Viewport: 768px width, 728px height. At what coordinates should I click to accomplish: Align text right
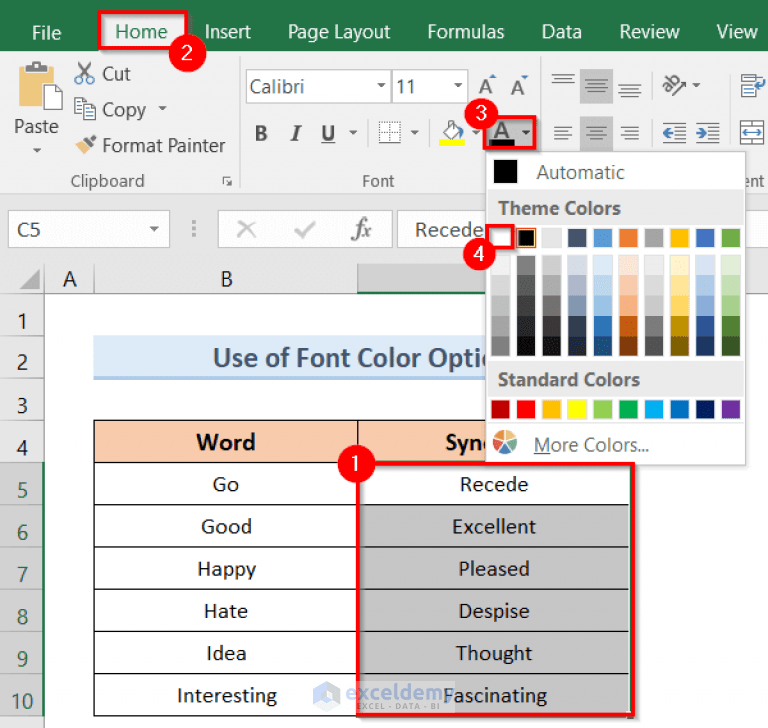coord(629,133)
